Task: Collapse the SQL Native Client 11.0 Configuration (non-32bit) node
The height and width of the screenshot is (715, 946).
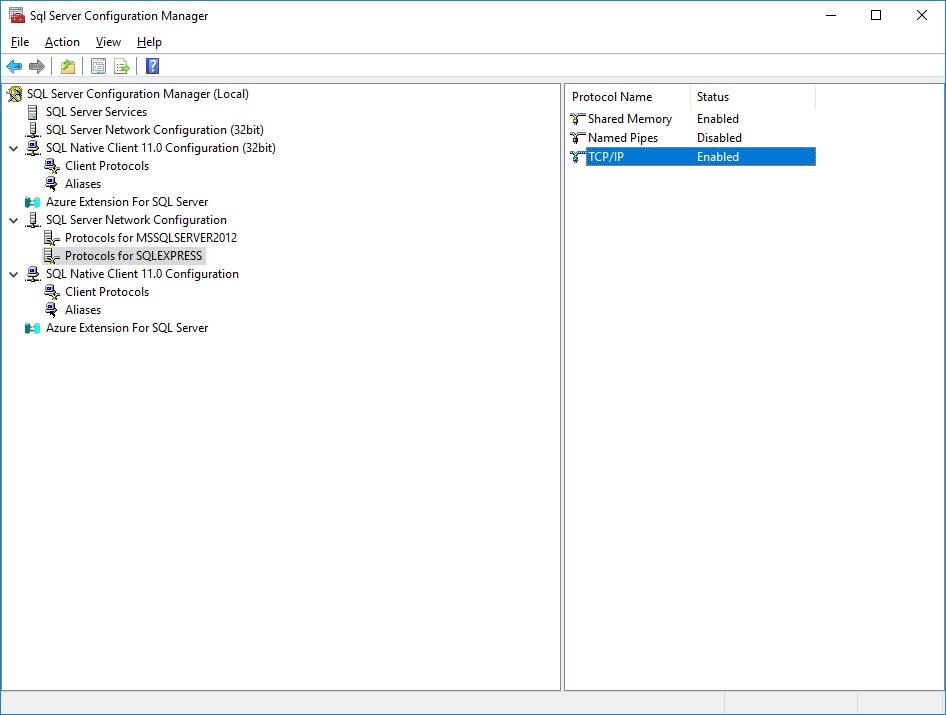Action: click(13, 275)
